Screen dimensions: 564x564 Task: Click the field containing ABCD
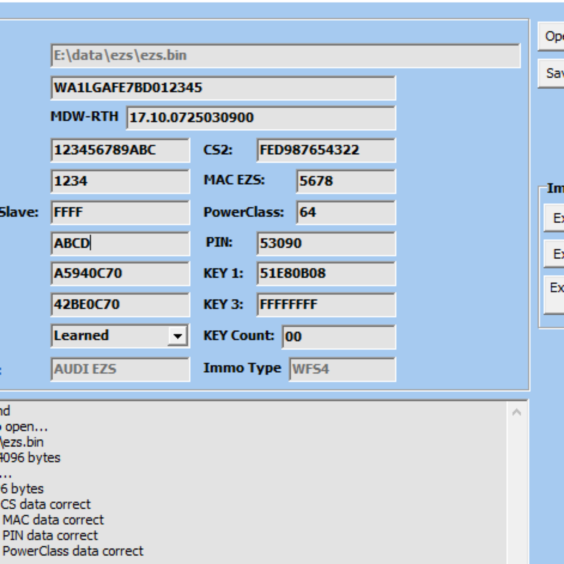point(120,244)
